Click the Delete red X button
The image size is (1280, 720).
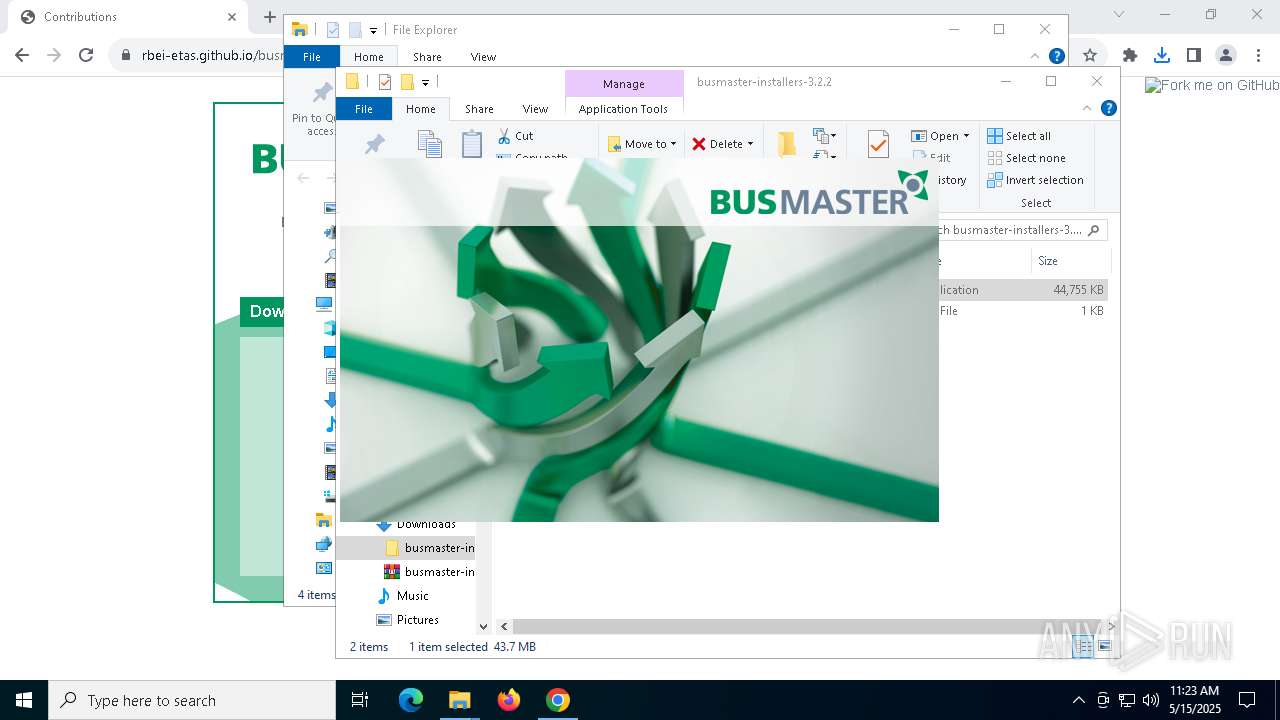699,144
